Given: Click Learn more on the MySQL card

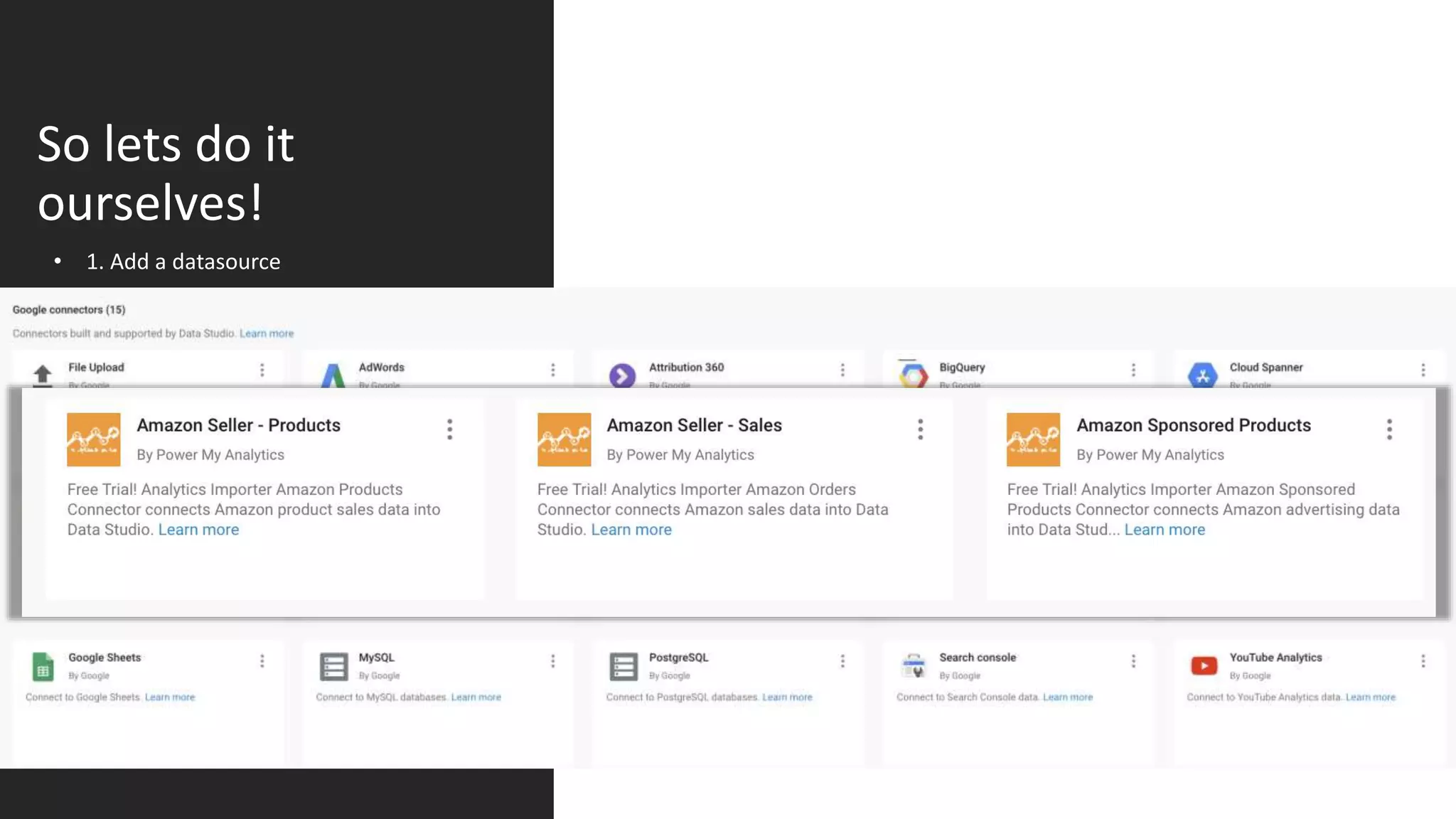Looking at the screenshot, I should tap(476, 697).
